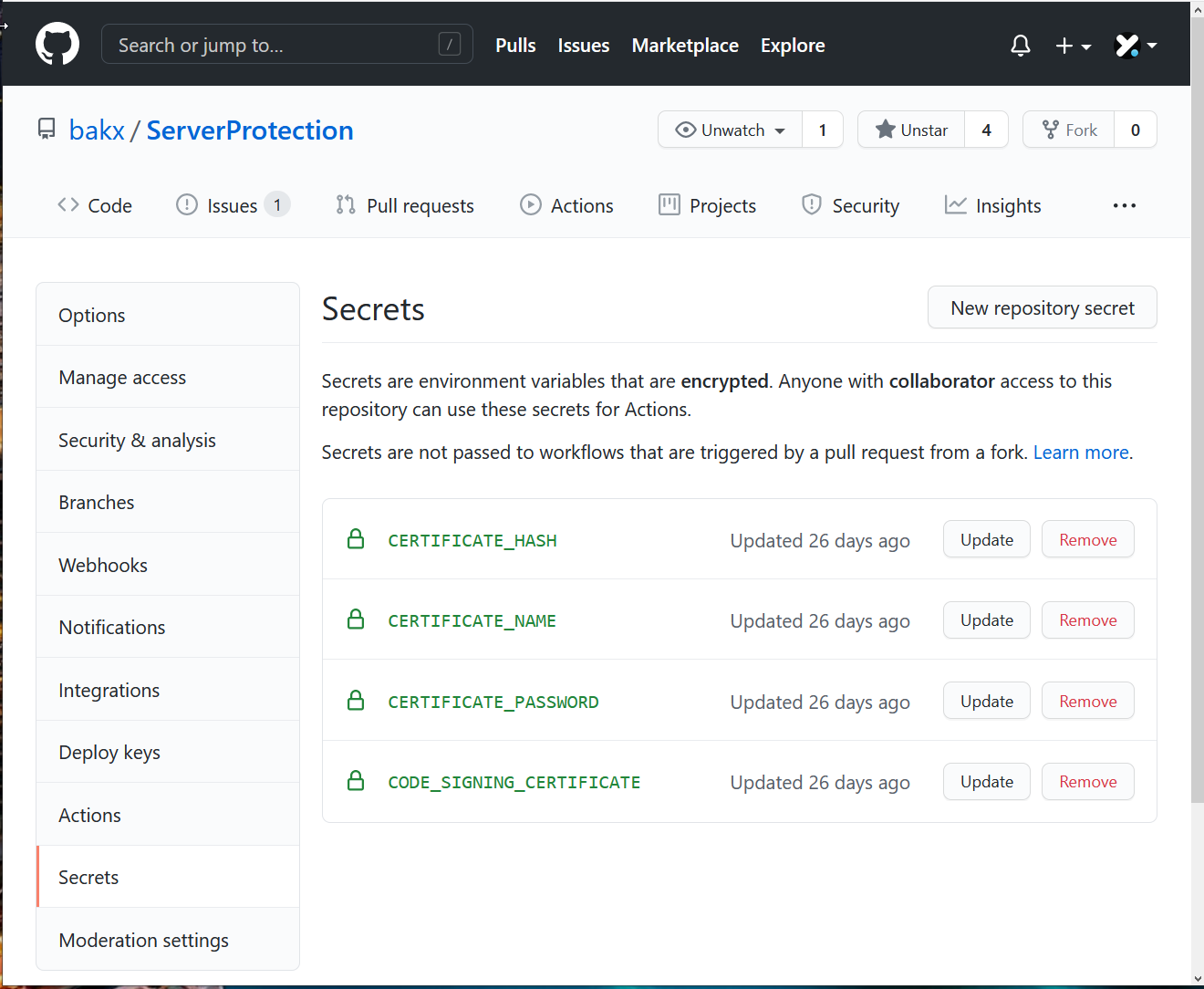Open Security & analysis settings
This screenshot has height=989, width=1204.
168,440
